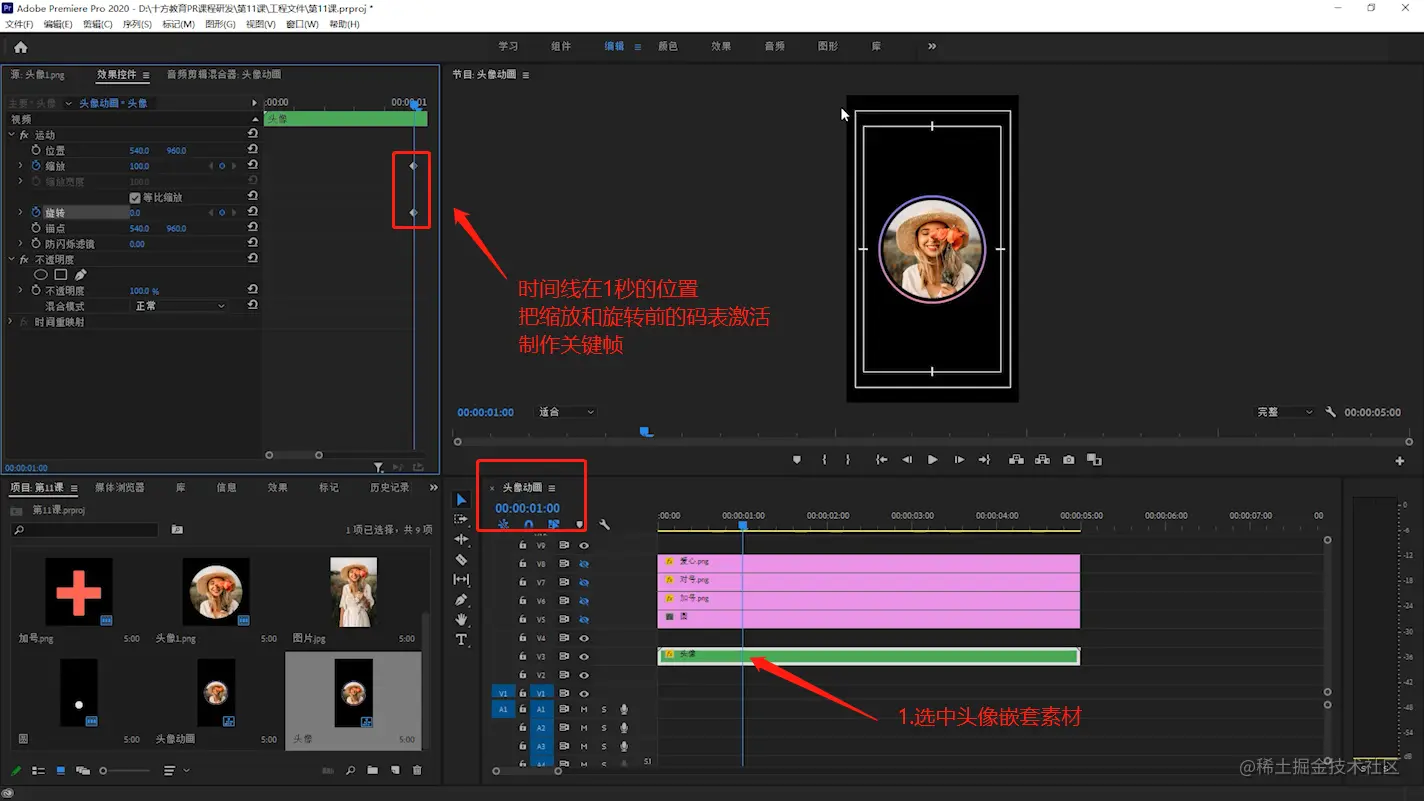
Task: Toggle the 等比缩放 checkbox
Action: click(135, 198)
